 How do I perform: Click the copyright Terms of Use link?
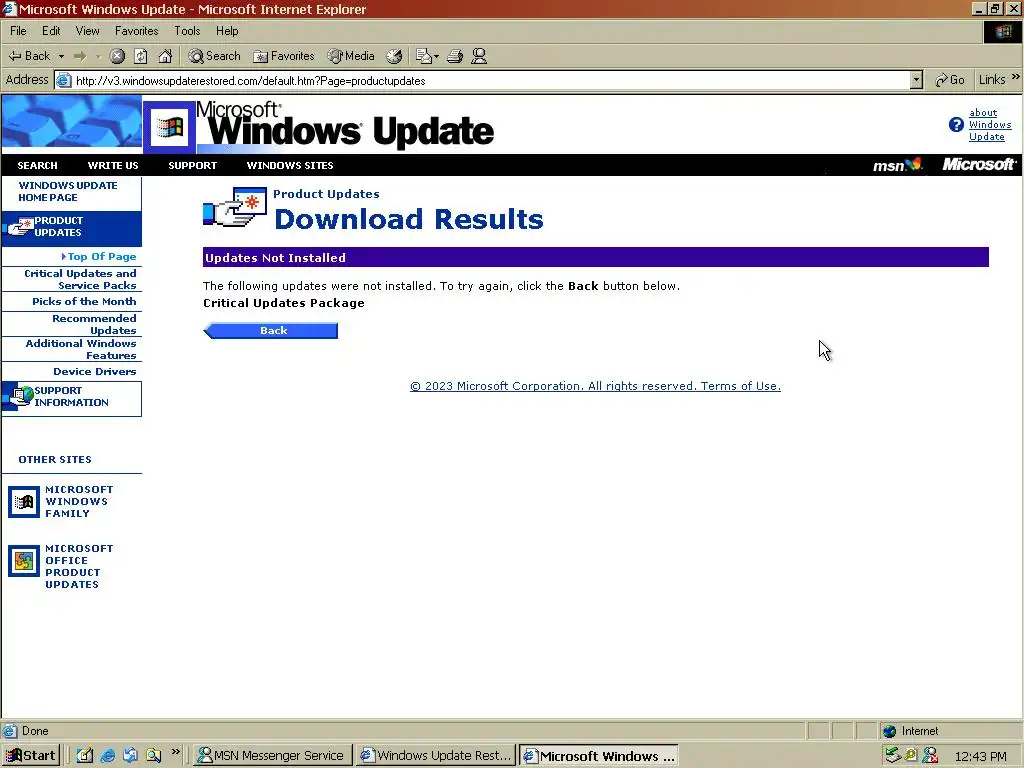point(595,386)
